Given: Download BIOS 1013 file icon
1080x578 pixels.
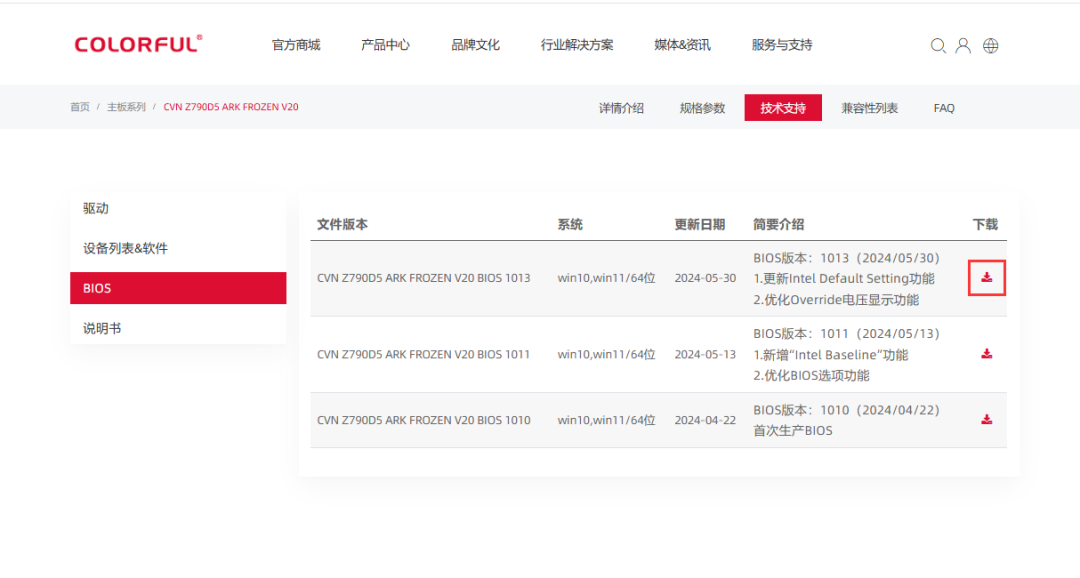Looking at the screenshot, I should 986,277.
